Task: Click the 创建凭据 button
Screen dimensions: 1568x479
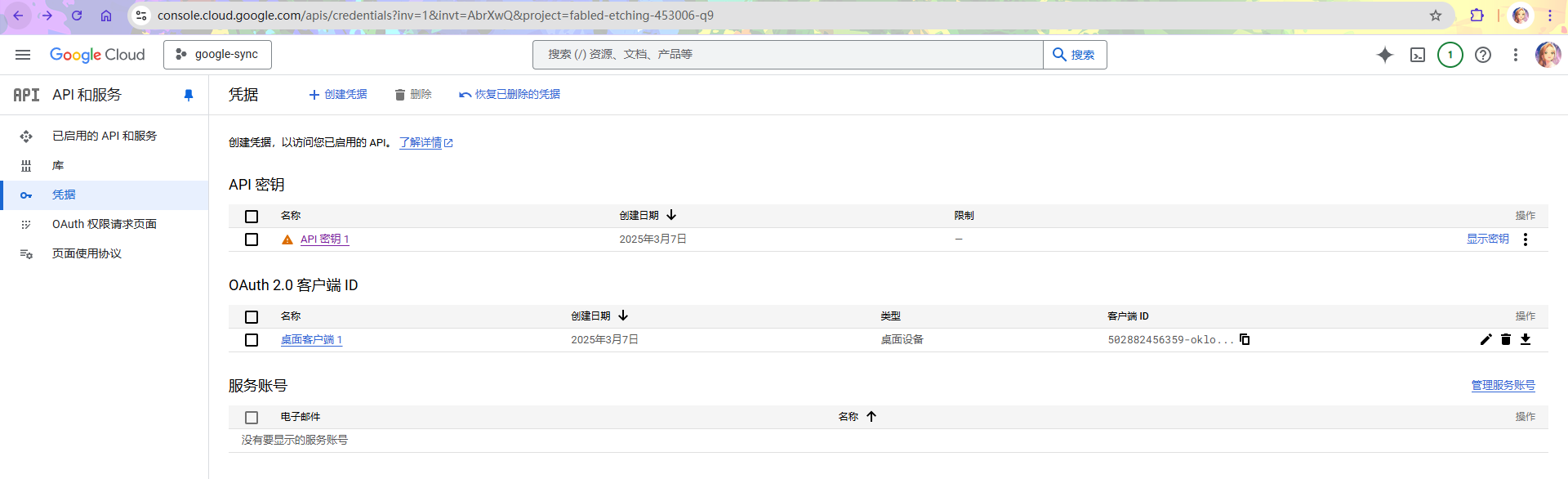Action: tap(338, 95)
